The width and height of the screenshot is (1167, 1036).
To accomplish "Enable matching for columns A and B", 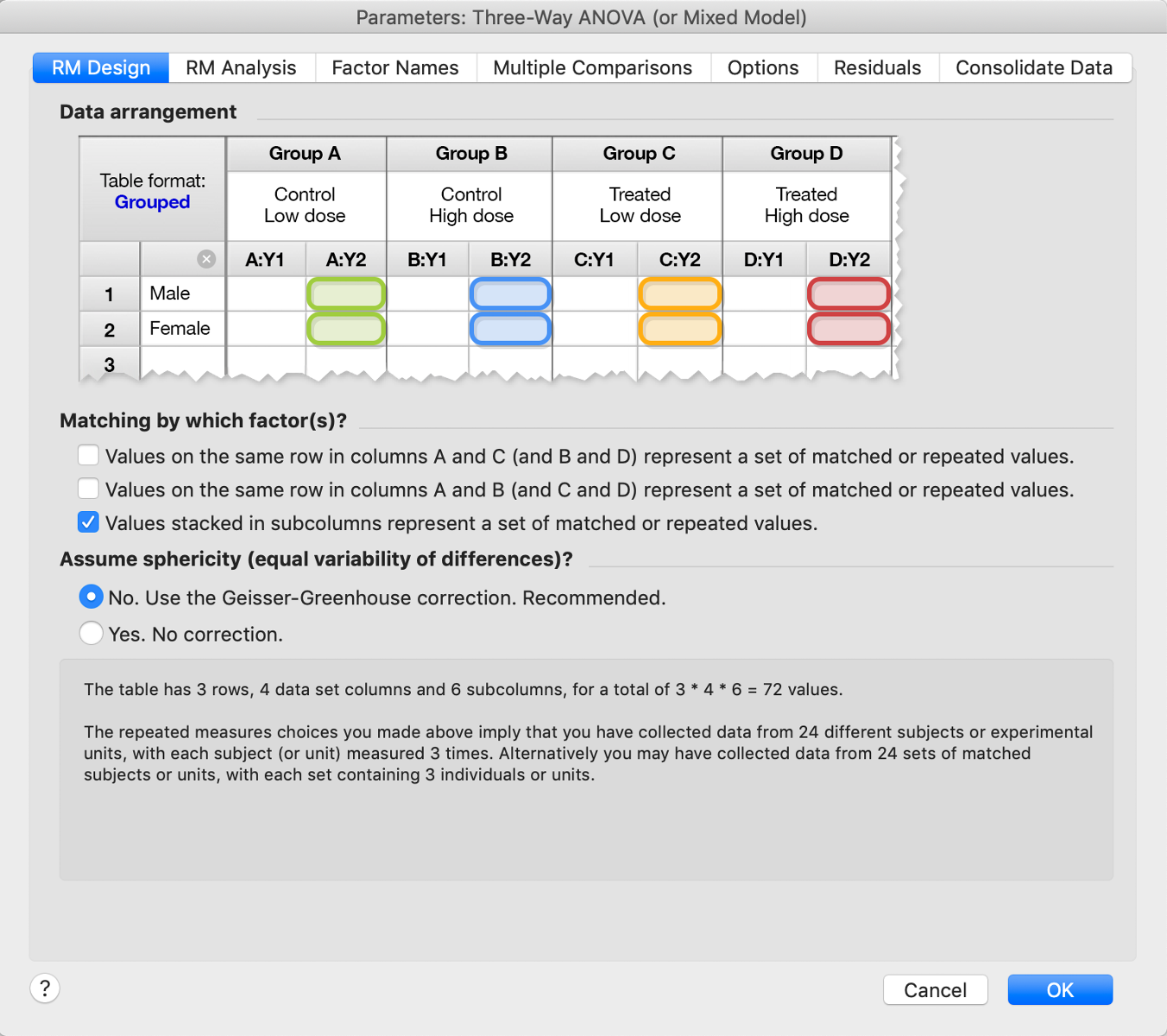I will pyautogui.click(x=88, y=489).
